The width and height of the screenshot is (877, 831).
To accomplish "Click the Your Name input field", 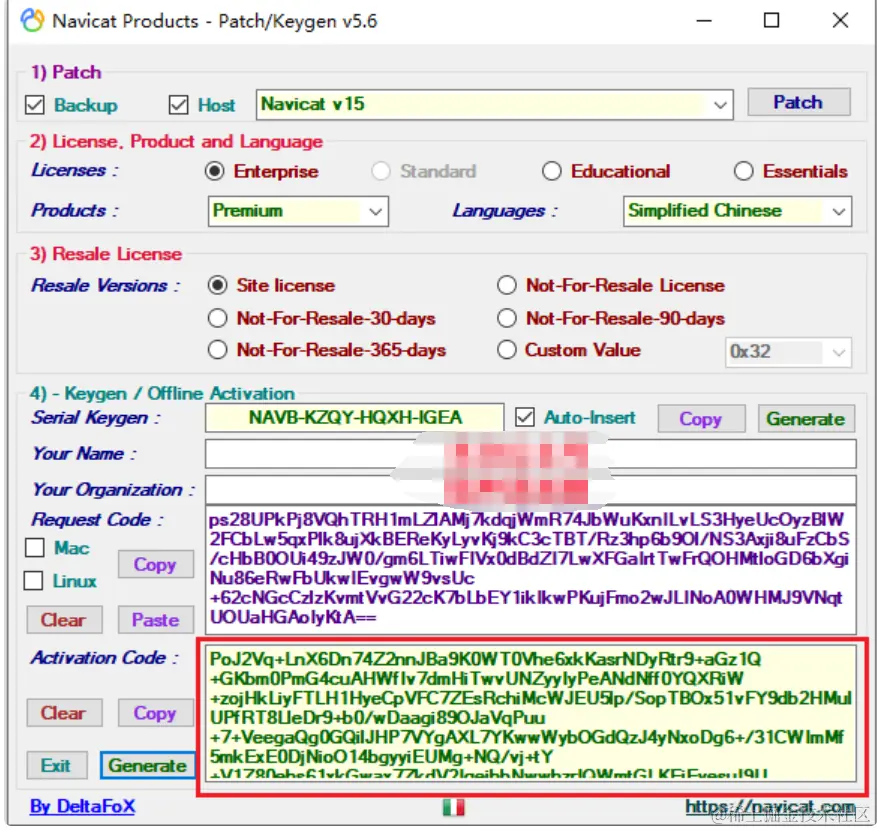I will tap(530, 454).
